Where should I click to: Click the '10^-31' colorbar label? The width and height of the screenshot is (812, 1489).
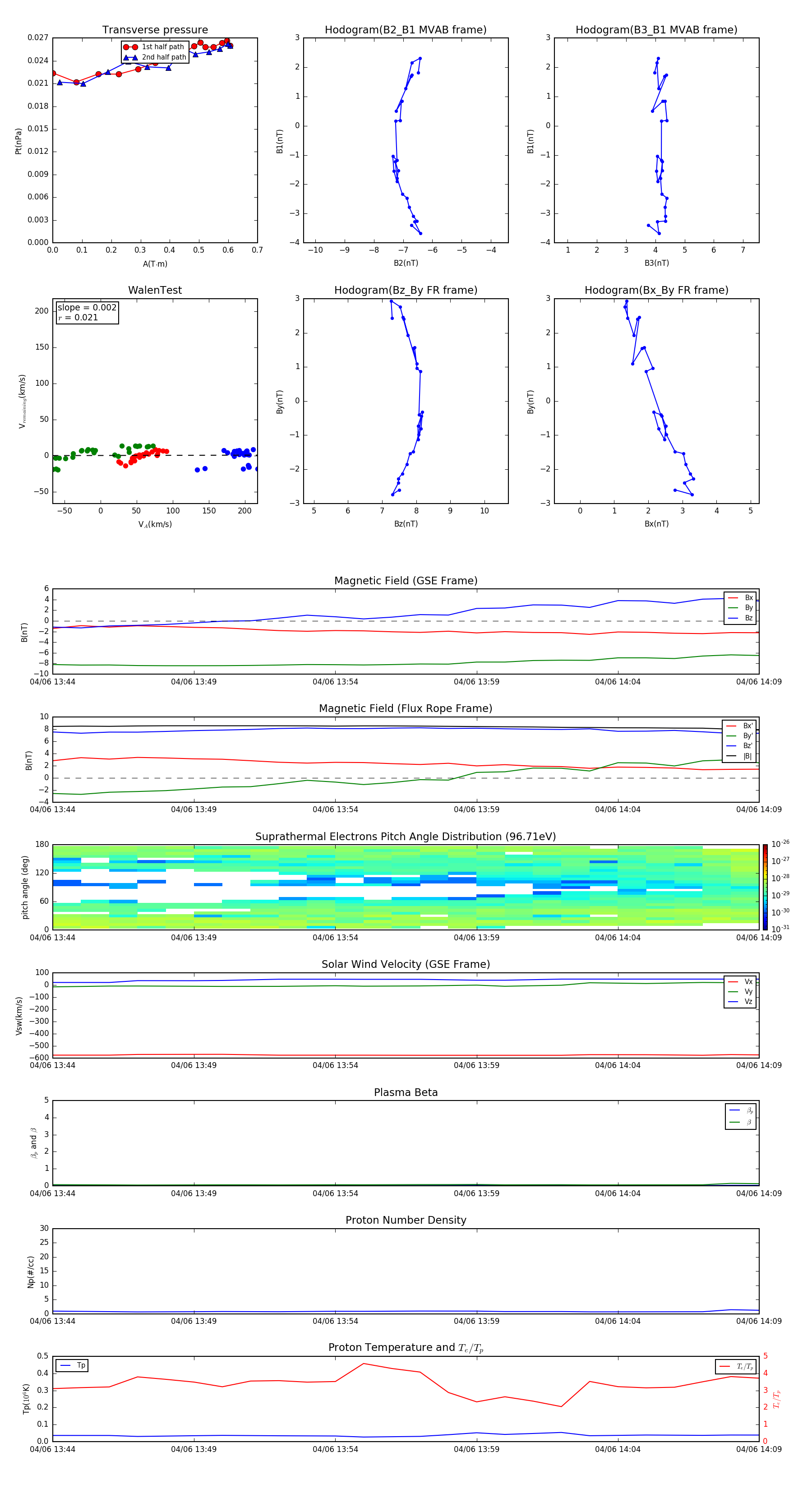click(780, 929)
